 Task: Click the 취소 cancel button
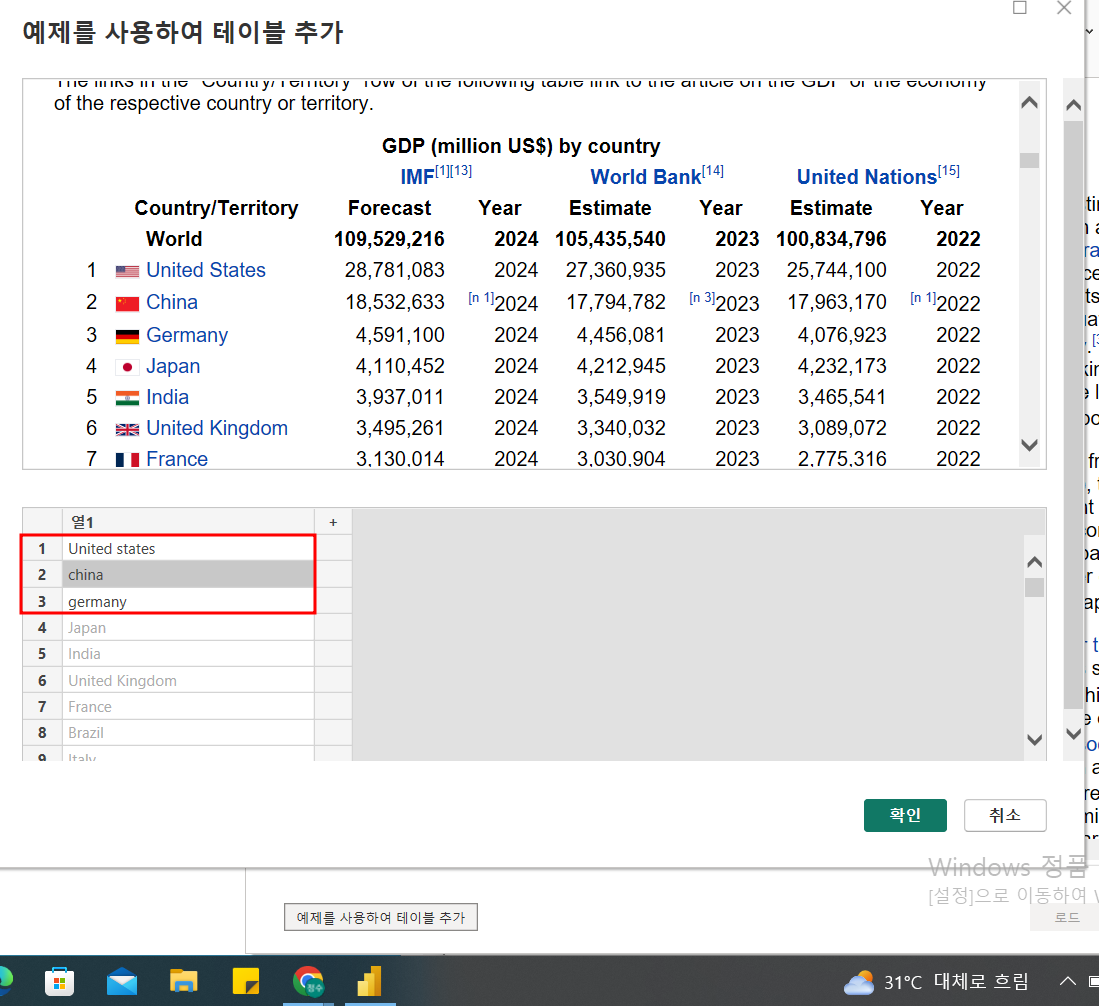tap(1004, 815)
